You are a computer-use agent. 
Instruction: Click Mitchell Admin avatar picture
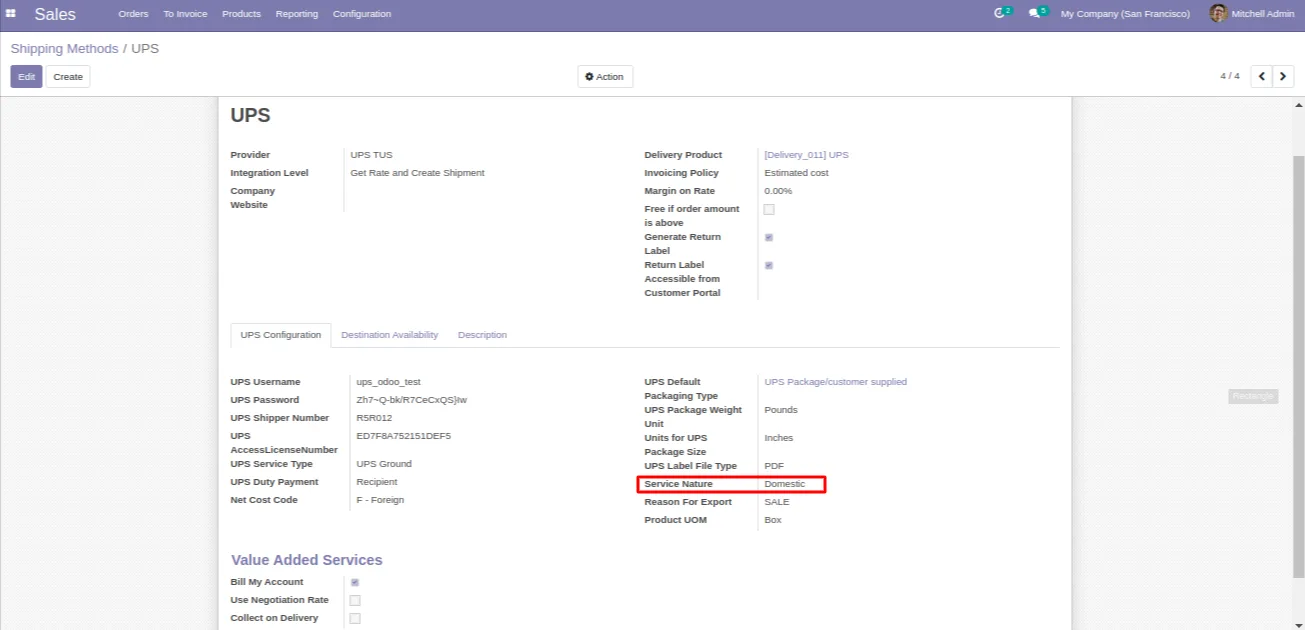click(1218, 13)
